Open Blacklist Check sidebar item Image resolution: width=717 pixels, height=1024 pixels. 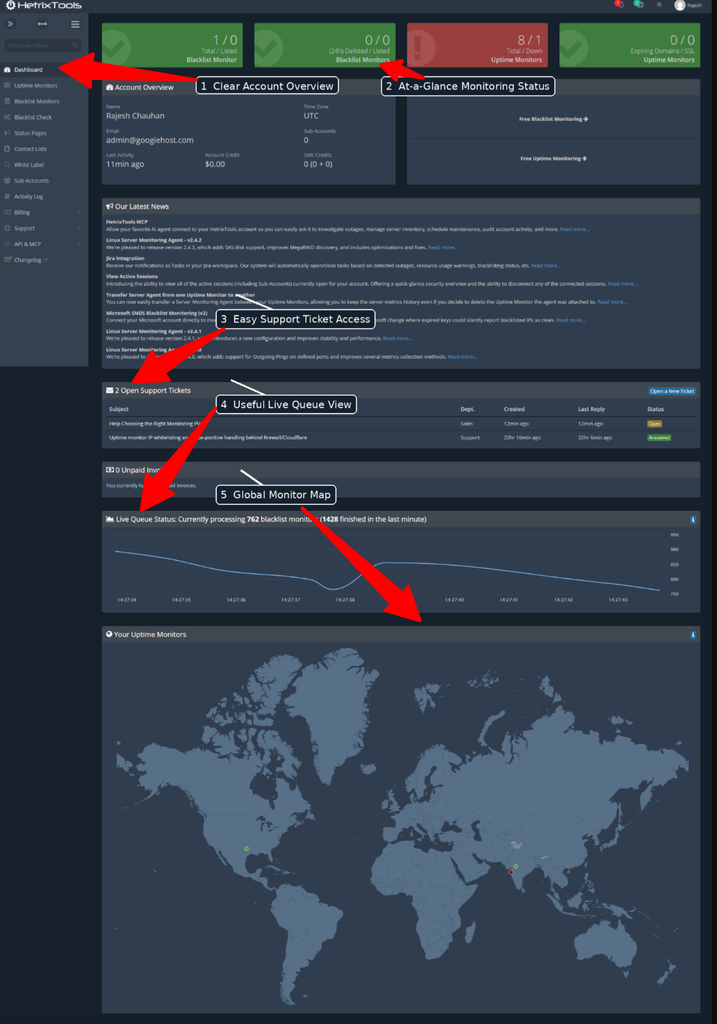44,118
